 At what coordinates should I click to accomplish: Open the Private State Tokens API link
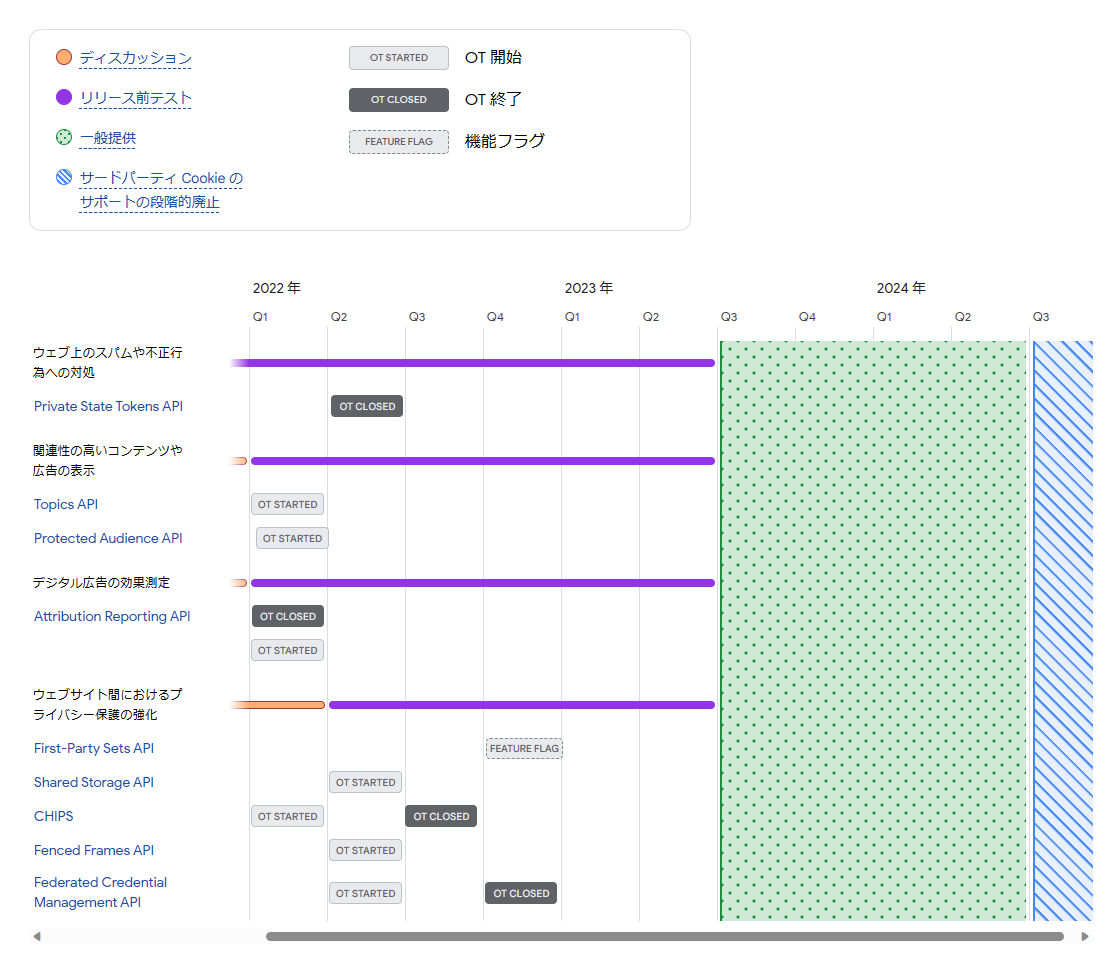point(108,406)
